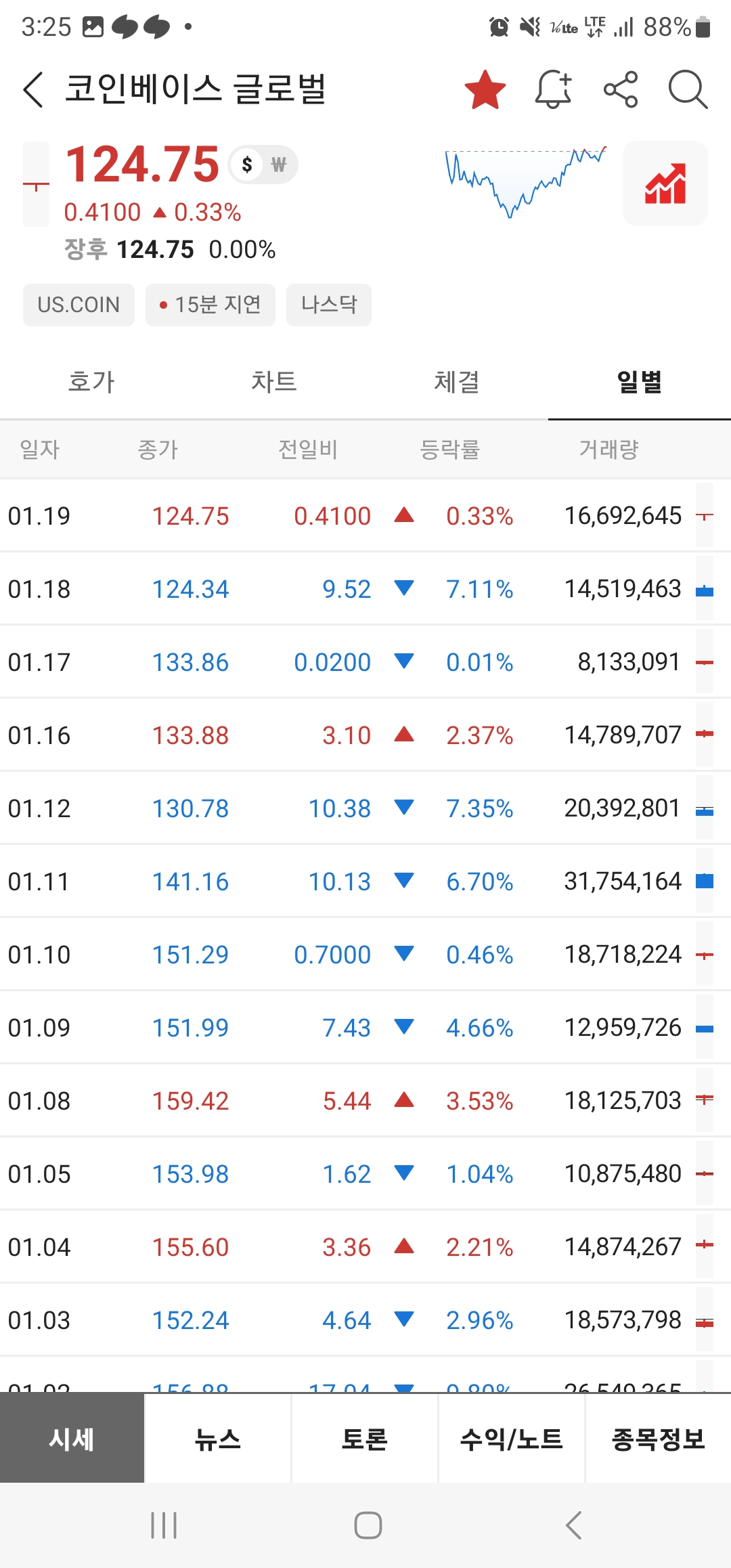Switch to the 체결 tab
This screenshot has height=1568, width=731.
(457, 382)
